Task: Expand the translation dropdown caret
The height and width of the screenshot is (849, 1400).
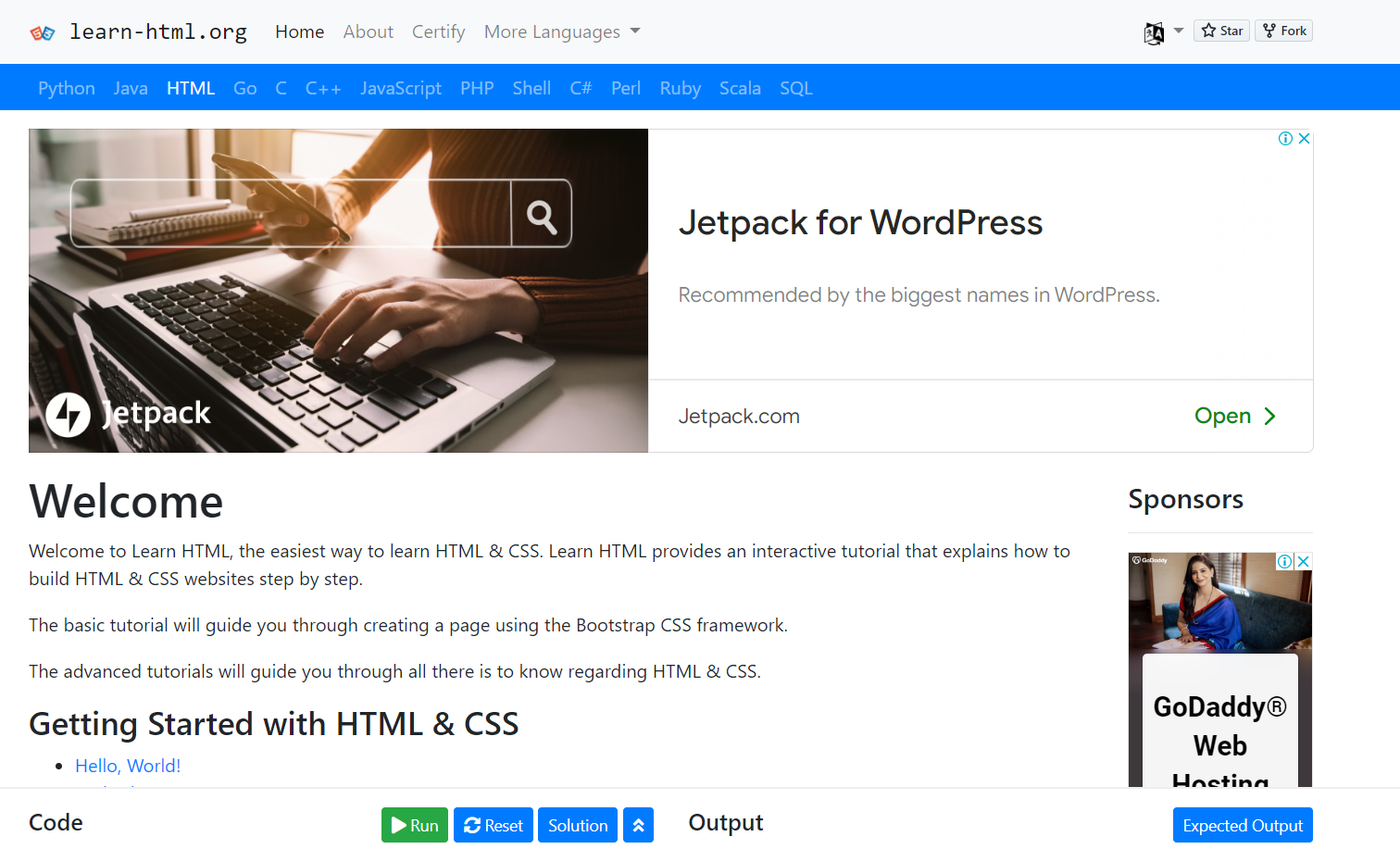Action: tap(1179, 31)
